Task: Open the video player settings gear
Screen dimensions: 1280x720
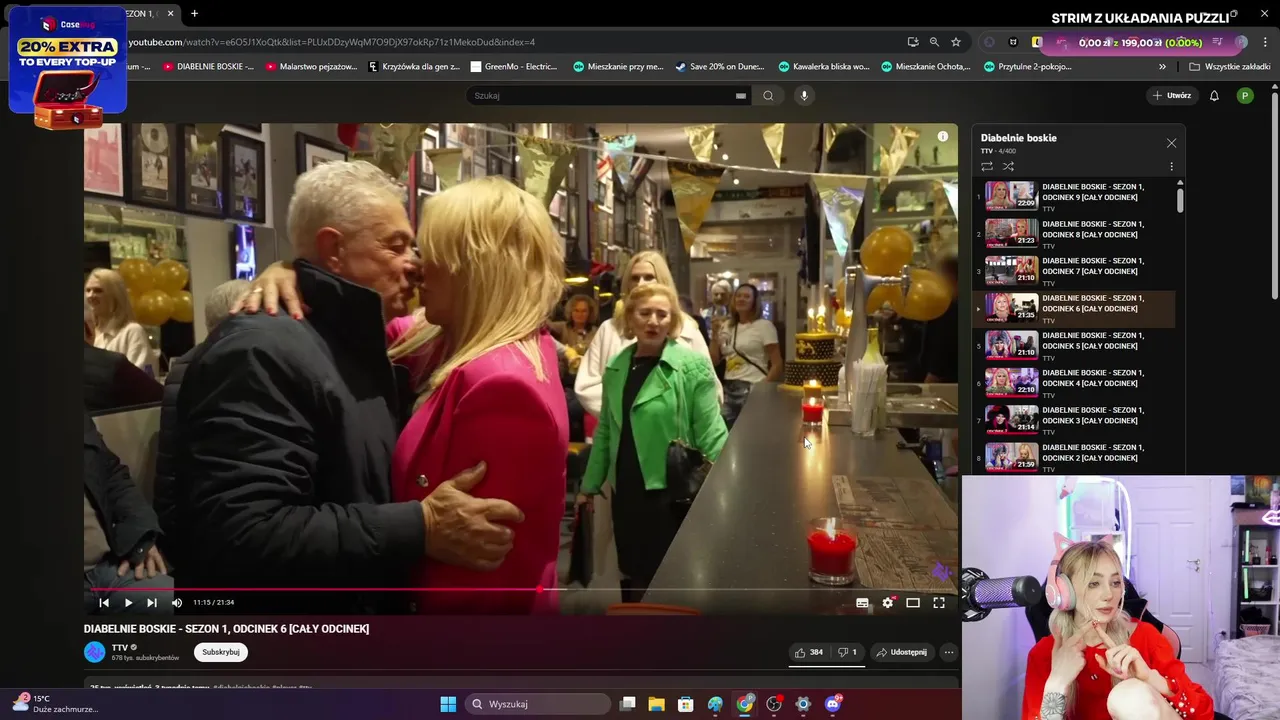Action: [888, 602]
